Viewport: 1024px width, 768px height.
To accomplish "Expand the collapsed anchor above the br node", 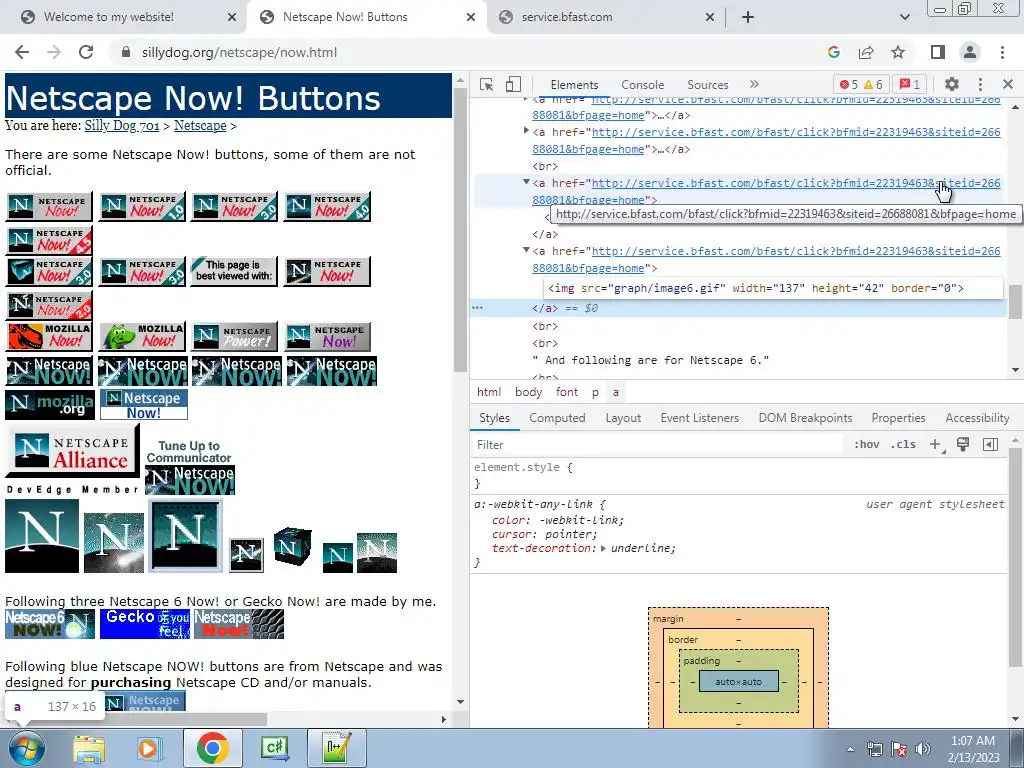I will pyautogui.click(x=526, y=131).
